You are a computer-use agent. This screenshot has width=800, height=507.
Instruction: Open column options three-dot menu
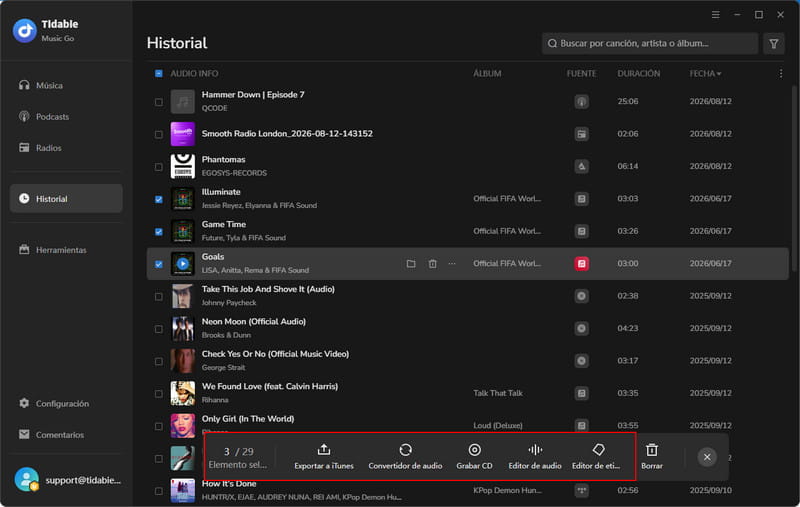tap(781, 73)
